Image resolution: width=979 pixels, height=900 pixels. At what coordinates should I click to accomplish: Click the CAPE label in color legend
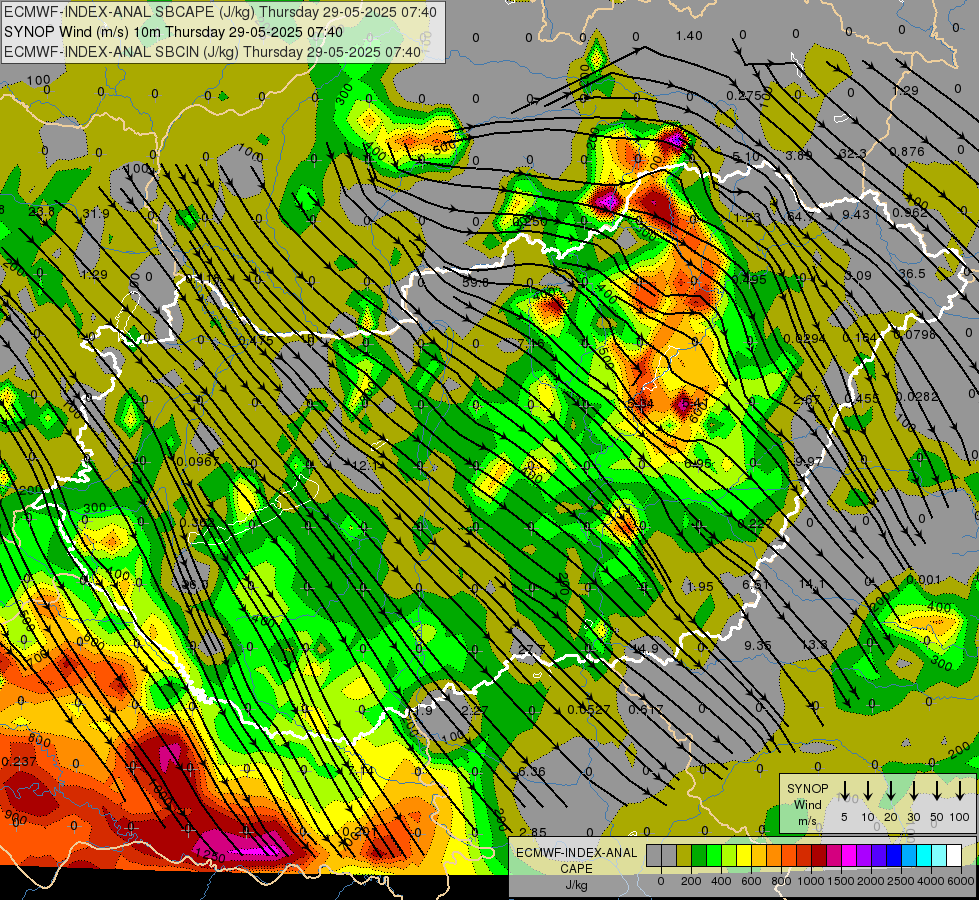tap(576, 869)
